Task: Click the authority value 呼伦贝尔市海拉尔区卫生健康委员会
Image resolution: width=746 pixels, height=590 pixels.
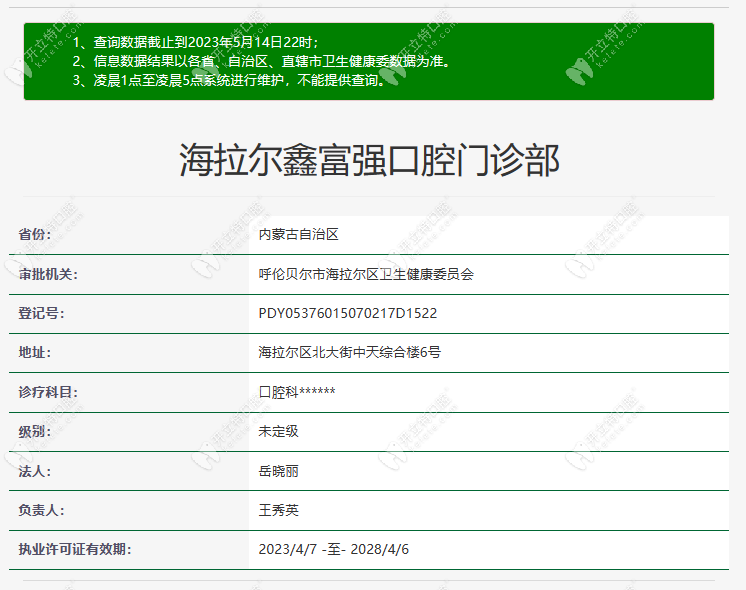Action: click(x=366, y=274)
